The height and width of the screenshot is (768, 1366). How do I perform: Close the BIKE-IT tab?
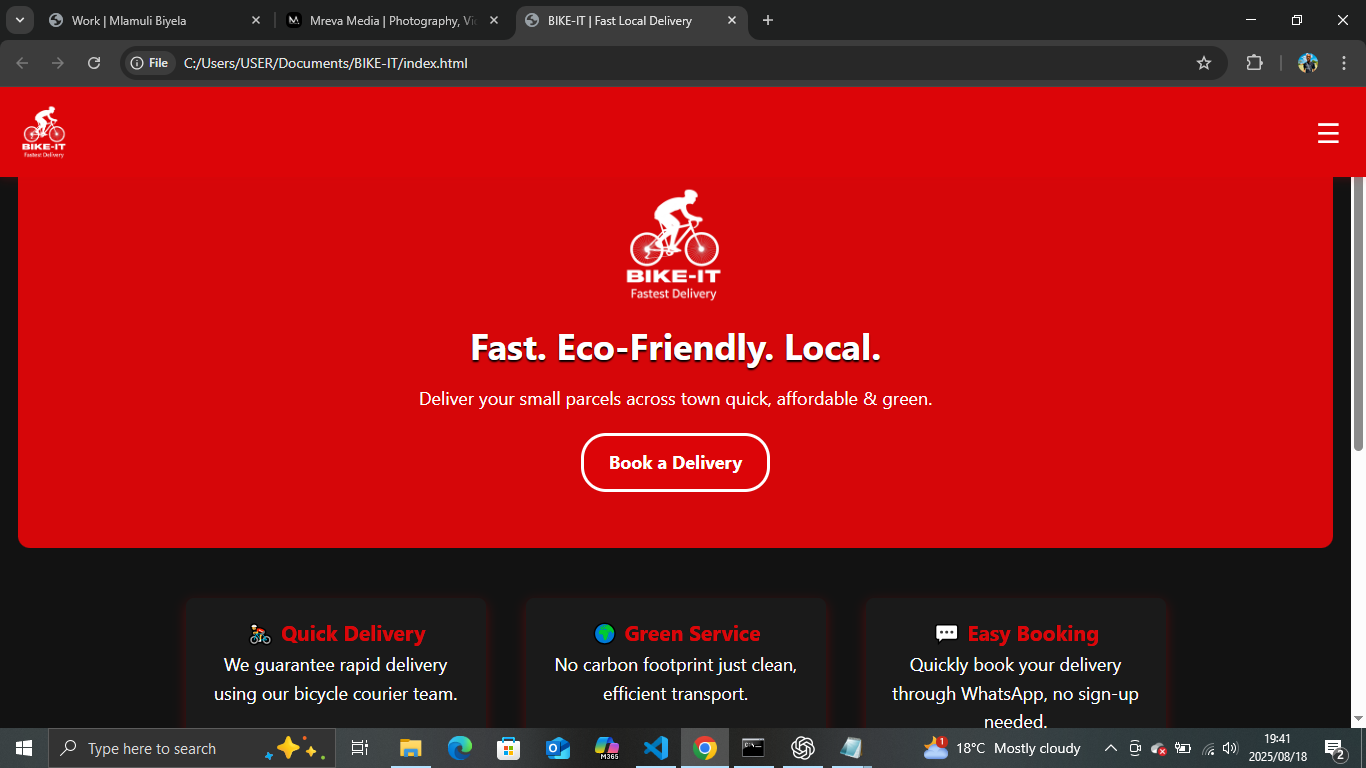[x=732, y=20]
